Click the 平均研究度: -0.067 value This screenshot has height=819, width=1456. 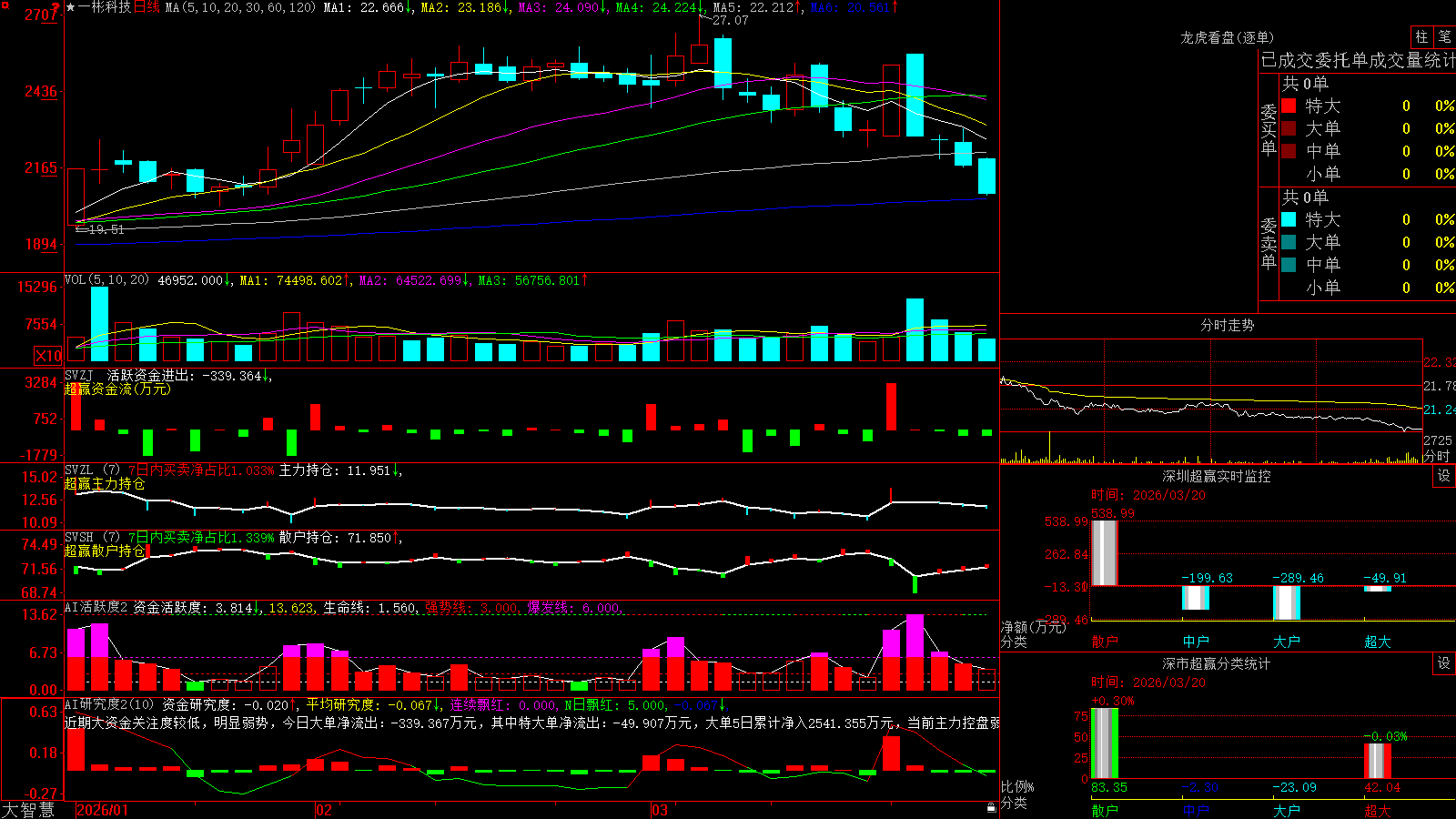(373, 705)
